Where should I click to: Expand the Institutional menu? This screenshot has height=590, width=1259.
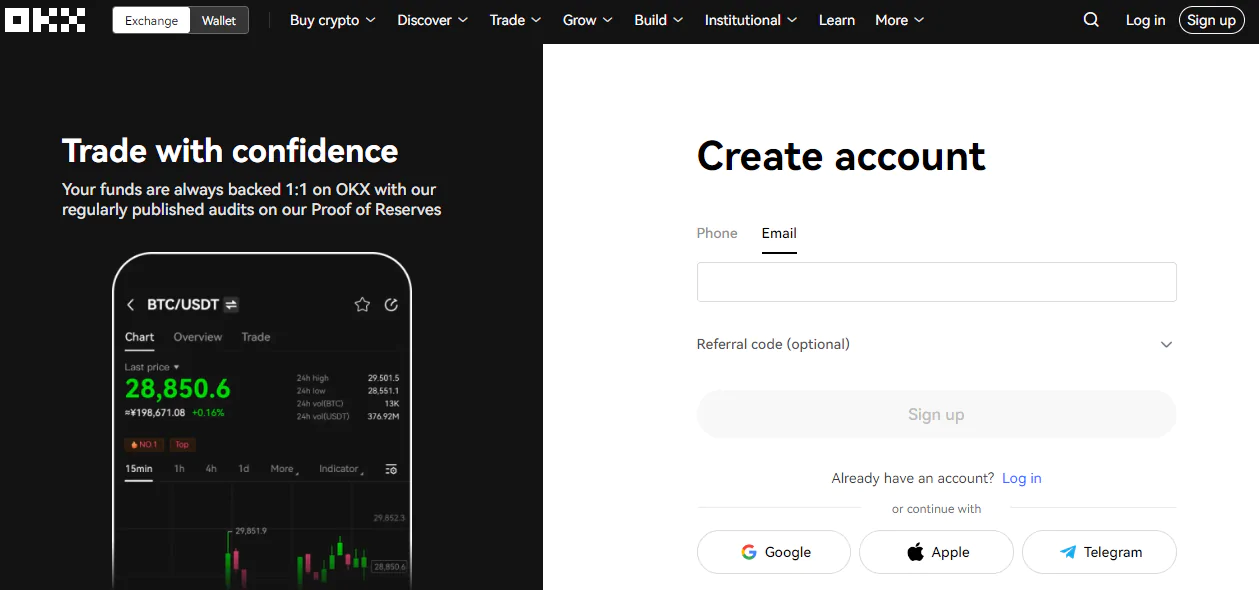pos(751,20)
